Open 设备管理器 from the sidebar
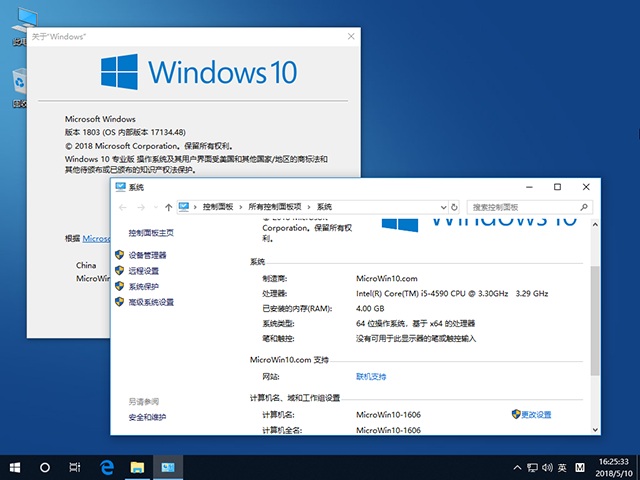The image size is (640, 480). tap(147, 256)
